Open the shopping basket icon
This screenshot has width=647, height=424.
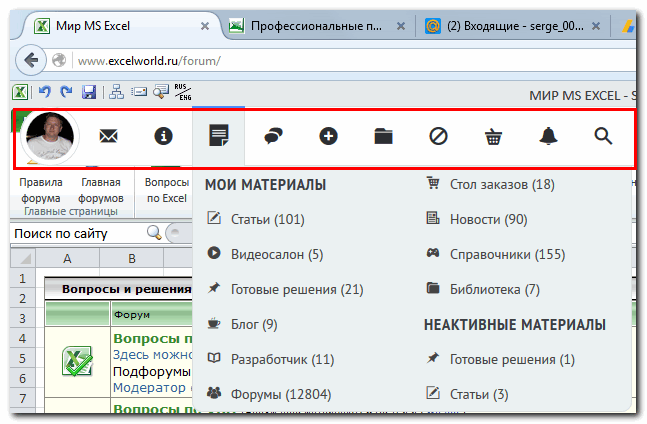point(493,137)
